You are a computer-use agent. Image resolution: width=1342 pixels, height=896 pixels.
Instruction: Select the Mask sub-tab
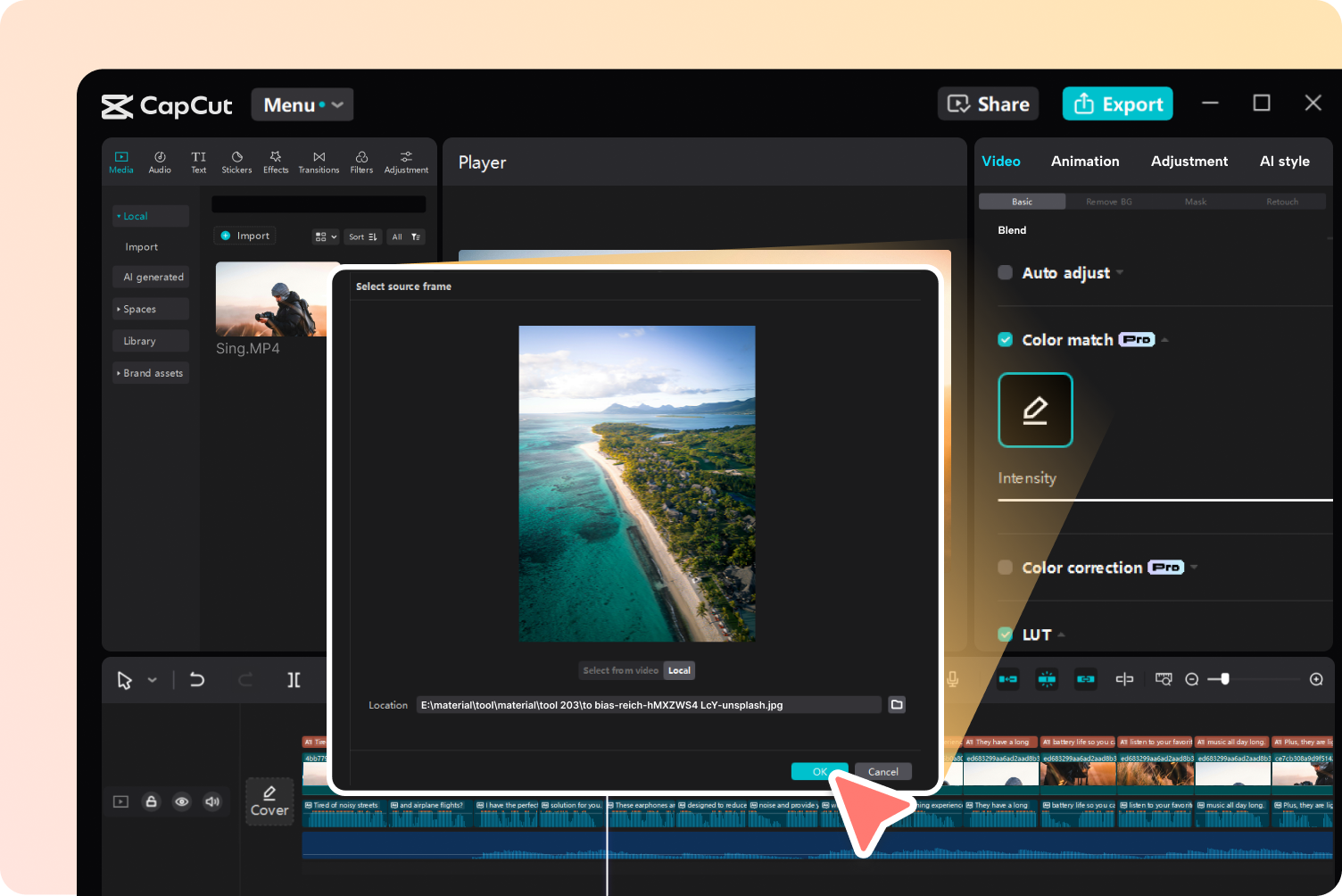pos(1196,202)
